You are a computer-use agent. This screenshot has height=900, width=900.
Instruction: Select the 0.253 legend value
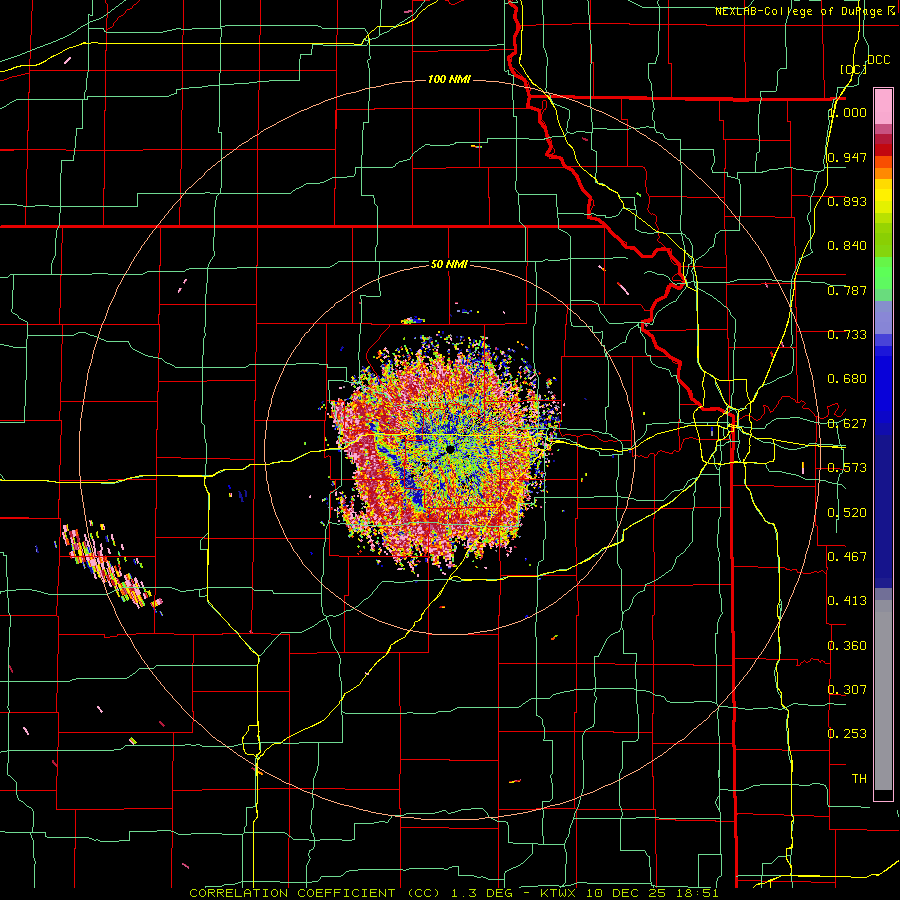848,734
